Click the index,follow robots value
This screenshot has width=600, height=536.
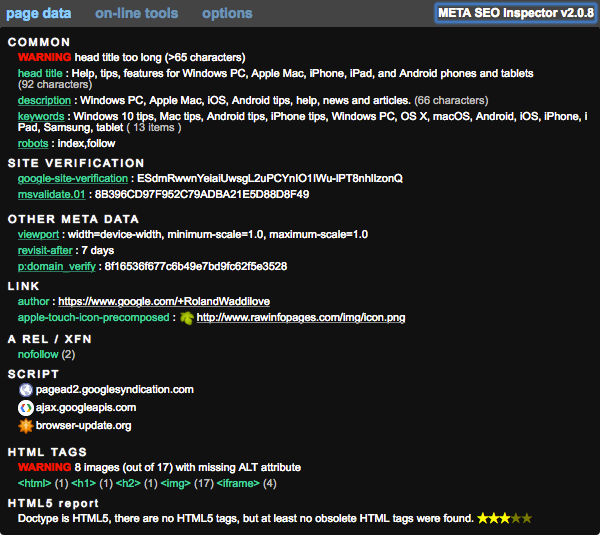[x=86, y=143]
